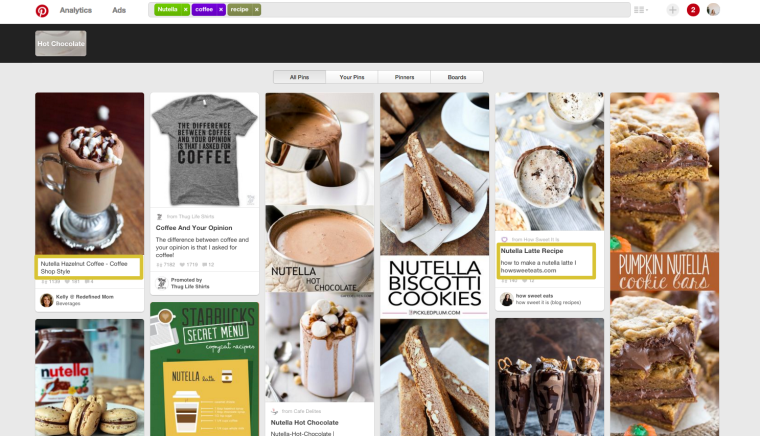Open the Nutella jar and macarons image

point(90,377)
